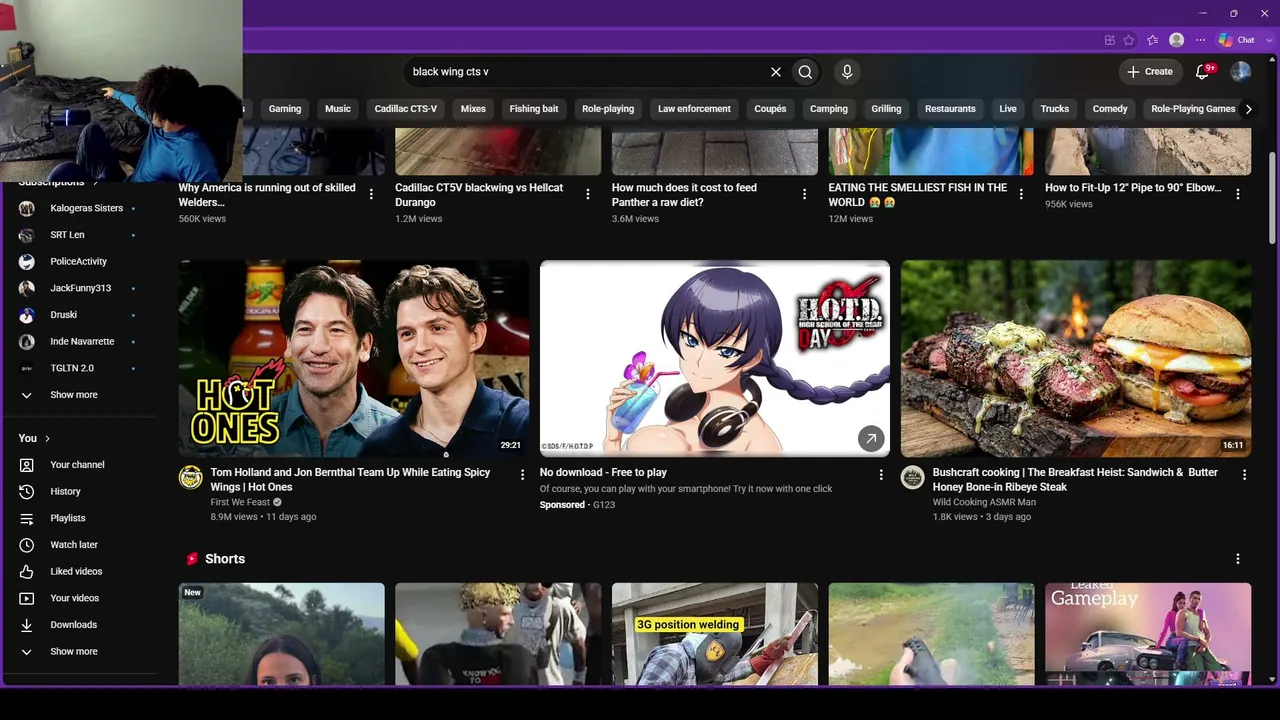Open Edge settings and more menu

click(1200, 40)
